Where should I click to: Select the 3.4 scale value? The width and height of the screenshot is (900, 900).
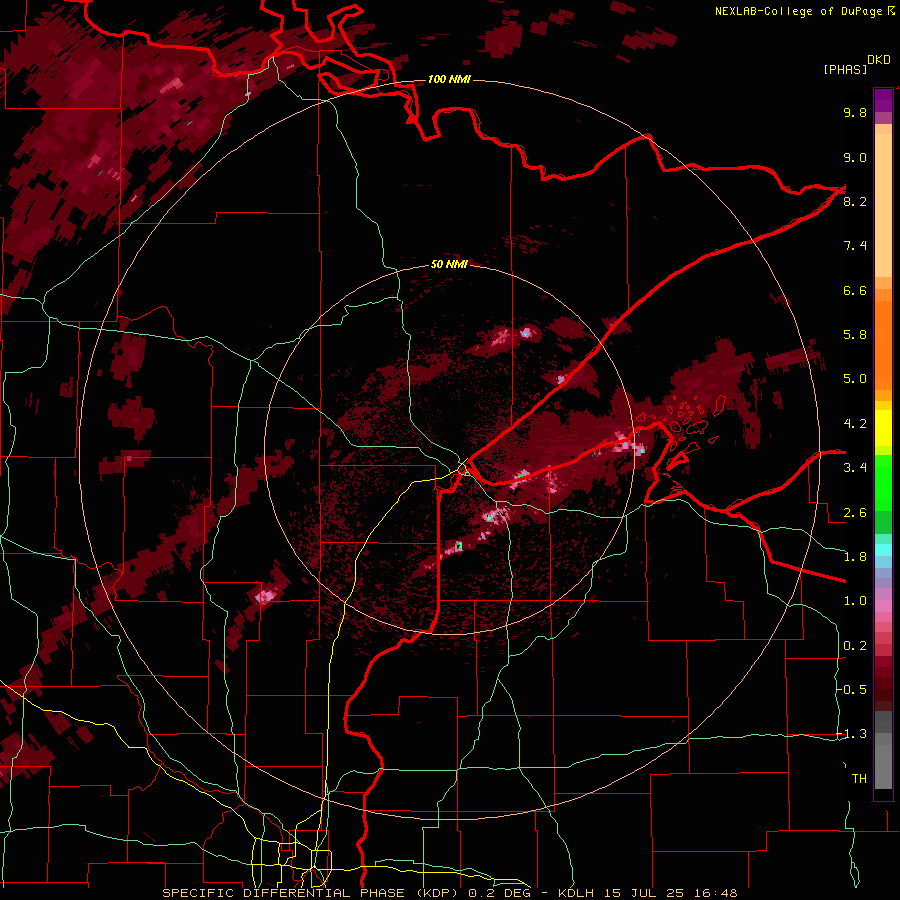pos(855,468)
